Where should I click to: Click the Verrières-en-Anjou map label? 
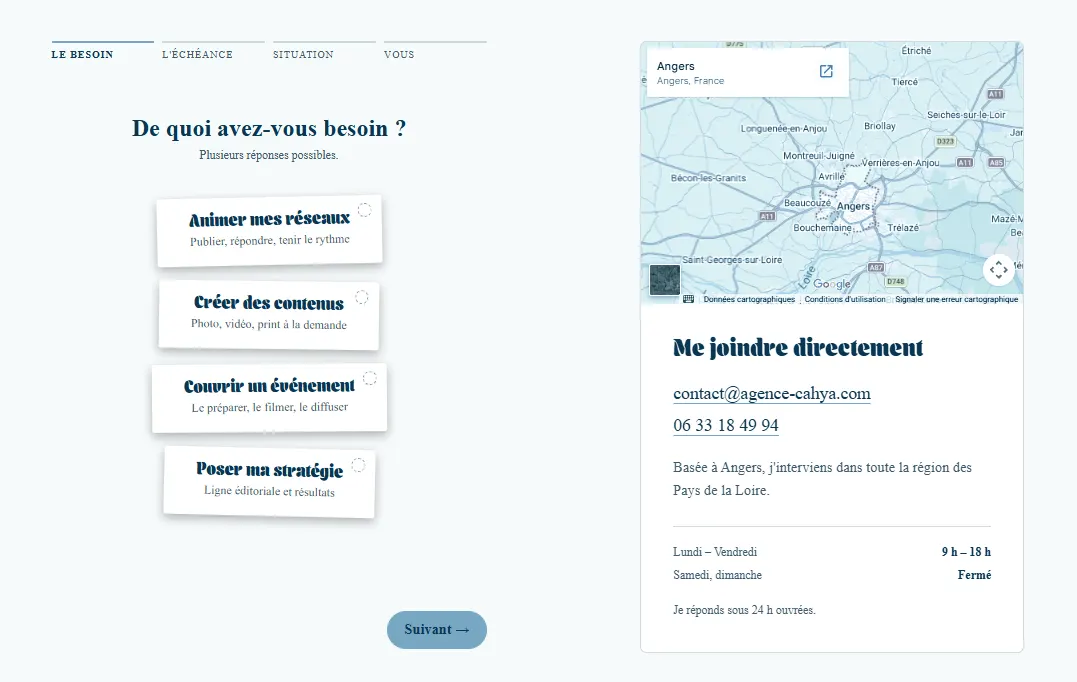pyautogui.click(x=900, y=163)
